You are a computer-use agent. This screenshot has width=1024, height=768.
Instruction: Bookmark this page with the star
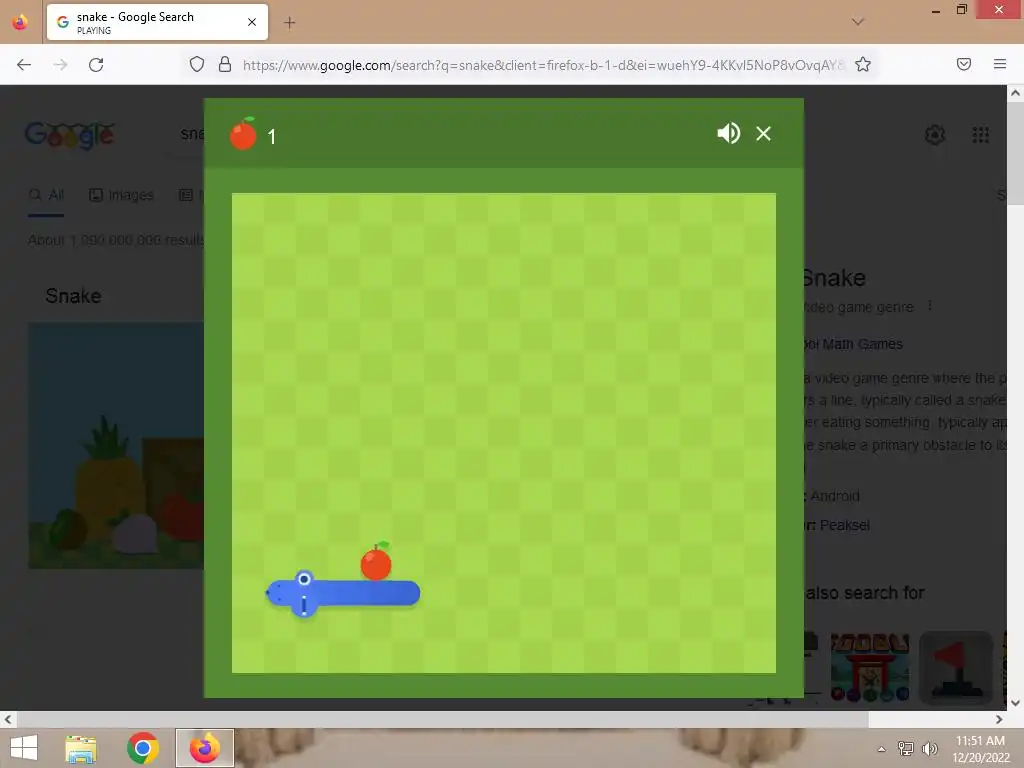tap(863, 64)
